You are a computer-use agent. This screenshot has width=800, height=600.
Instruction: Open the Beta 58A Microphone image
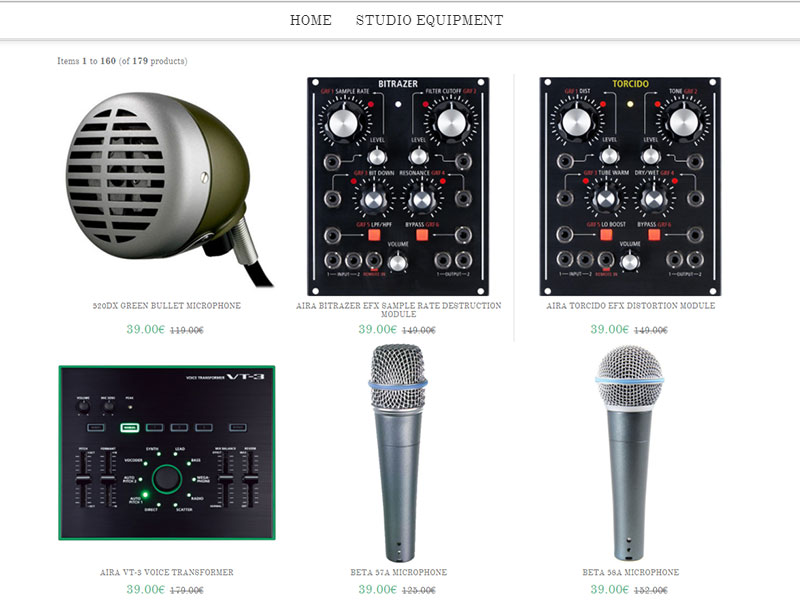(631, 453)
